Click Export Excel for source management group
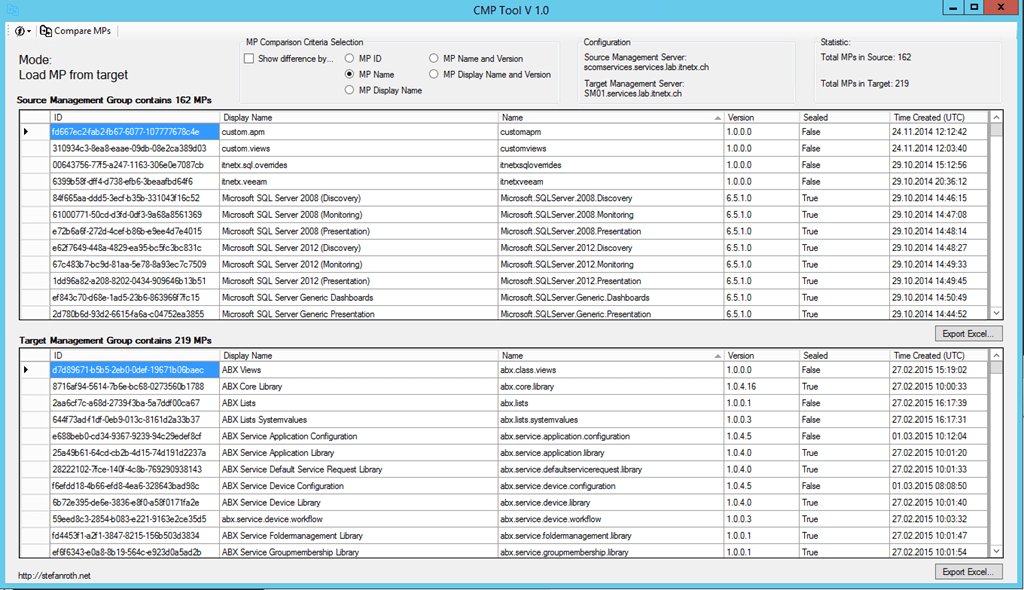This screenshot has width=1024, height=590. 966,333
